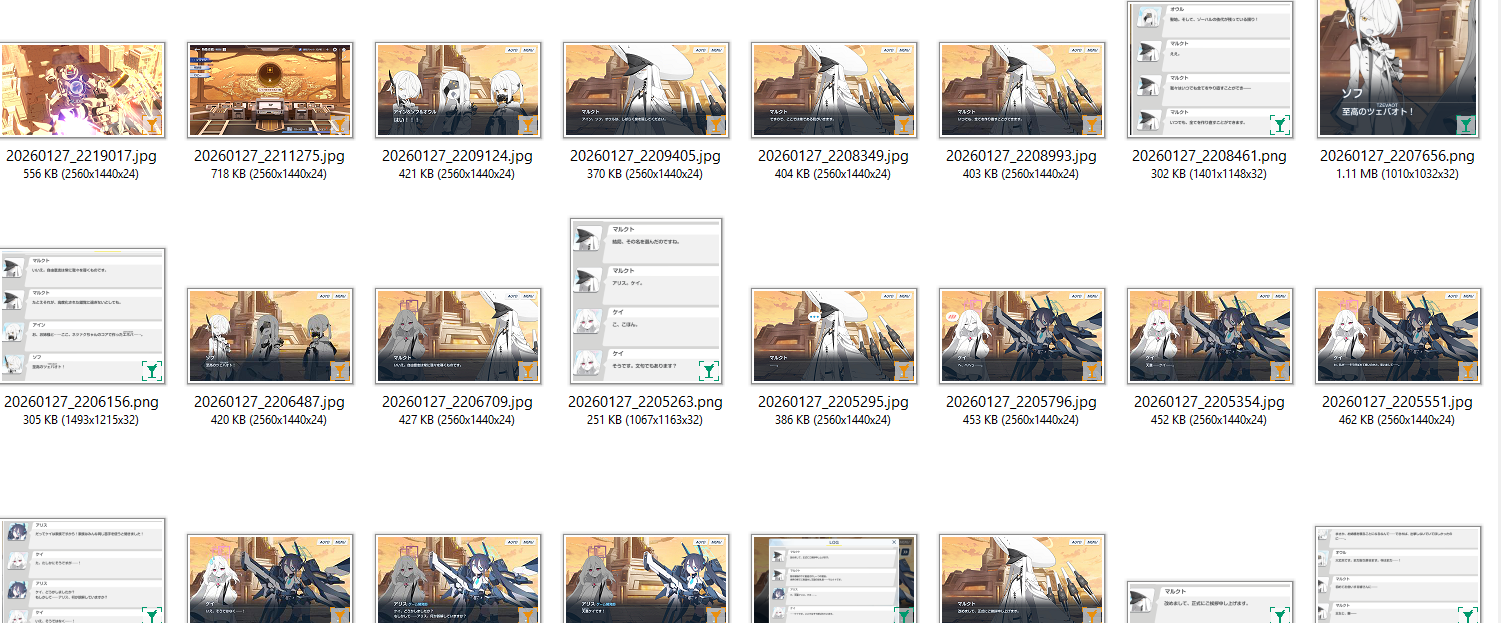Select thumbnail of 20260127_2205295.jpg
Screen dimensions: 1501x623
(834, 336)
